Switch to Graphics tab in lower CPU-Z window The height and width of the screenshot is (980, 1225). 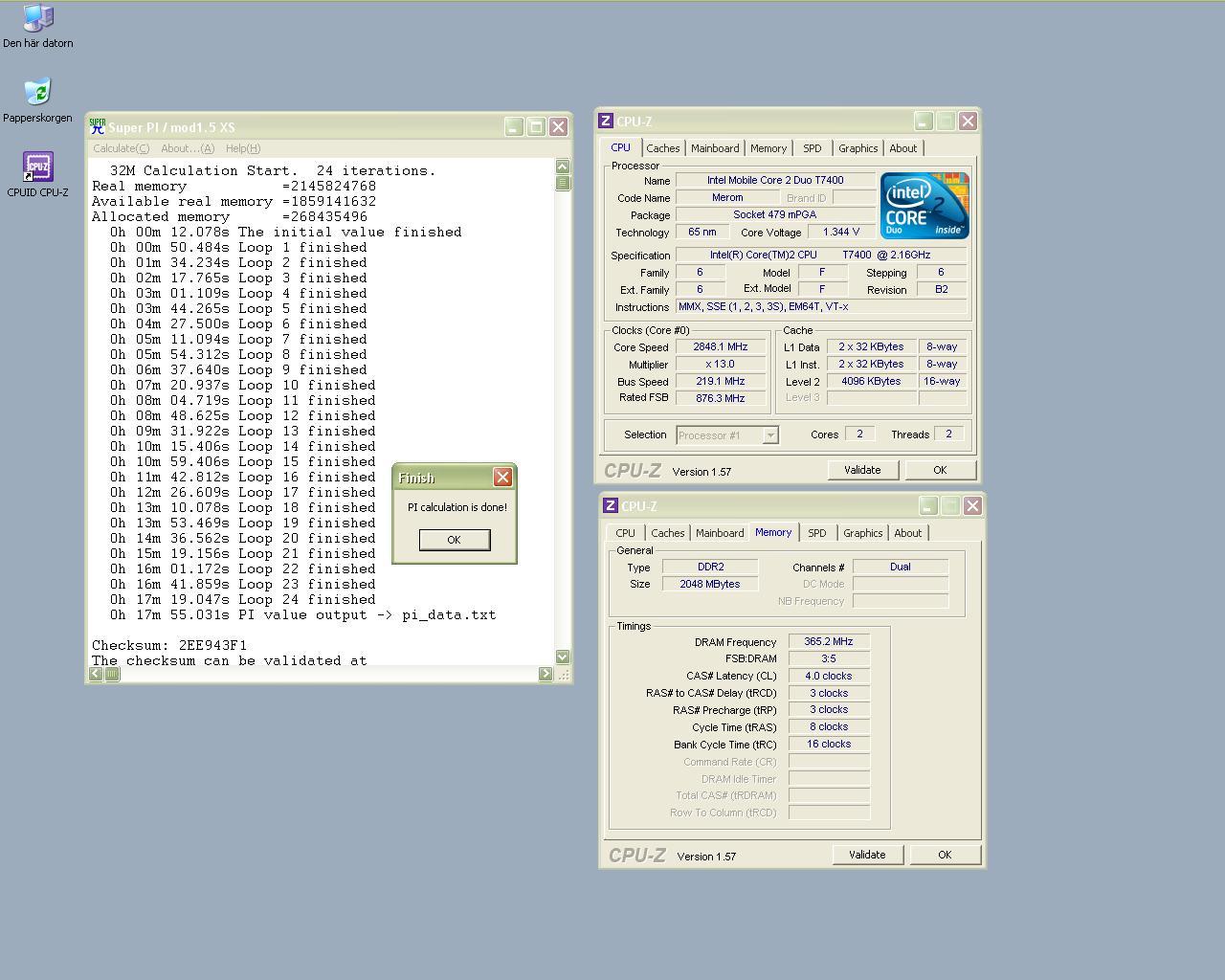862,533
